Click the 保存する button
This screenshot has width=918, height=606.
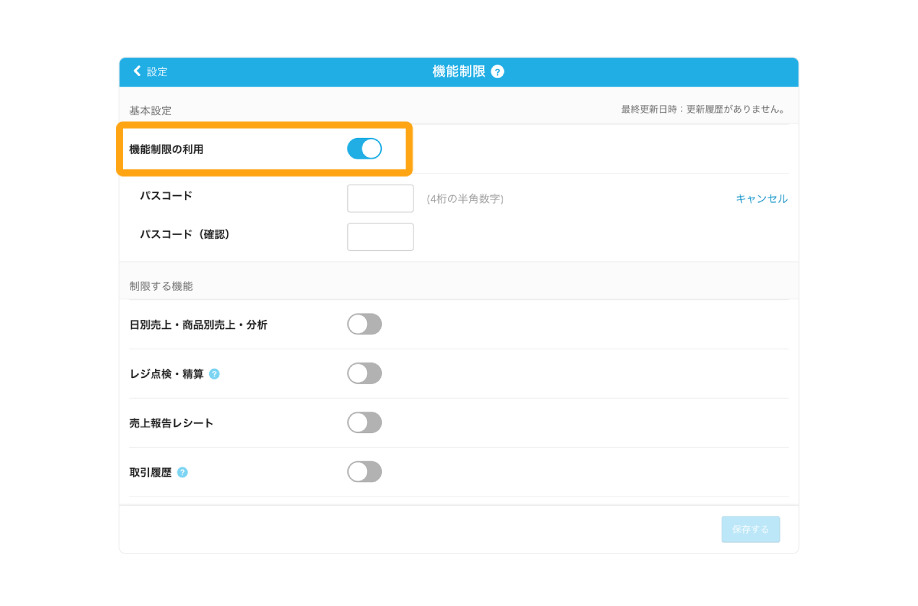tap(751, 529)
